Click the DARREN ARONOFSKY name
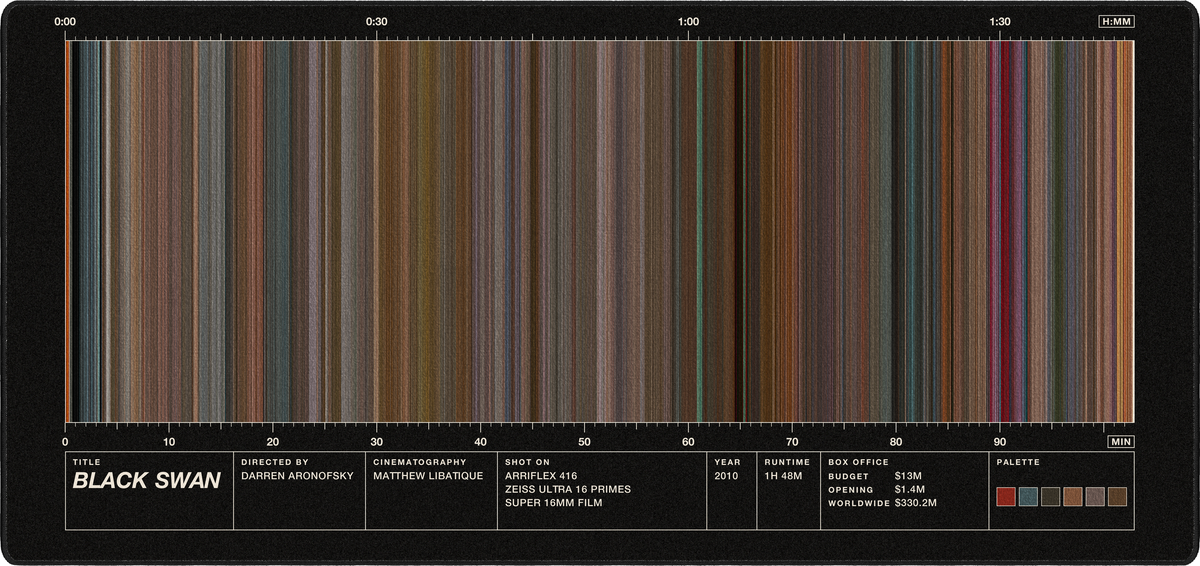 (298, 477)
